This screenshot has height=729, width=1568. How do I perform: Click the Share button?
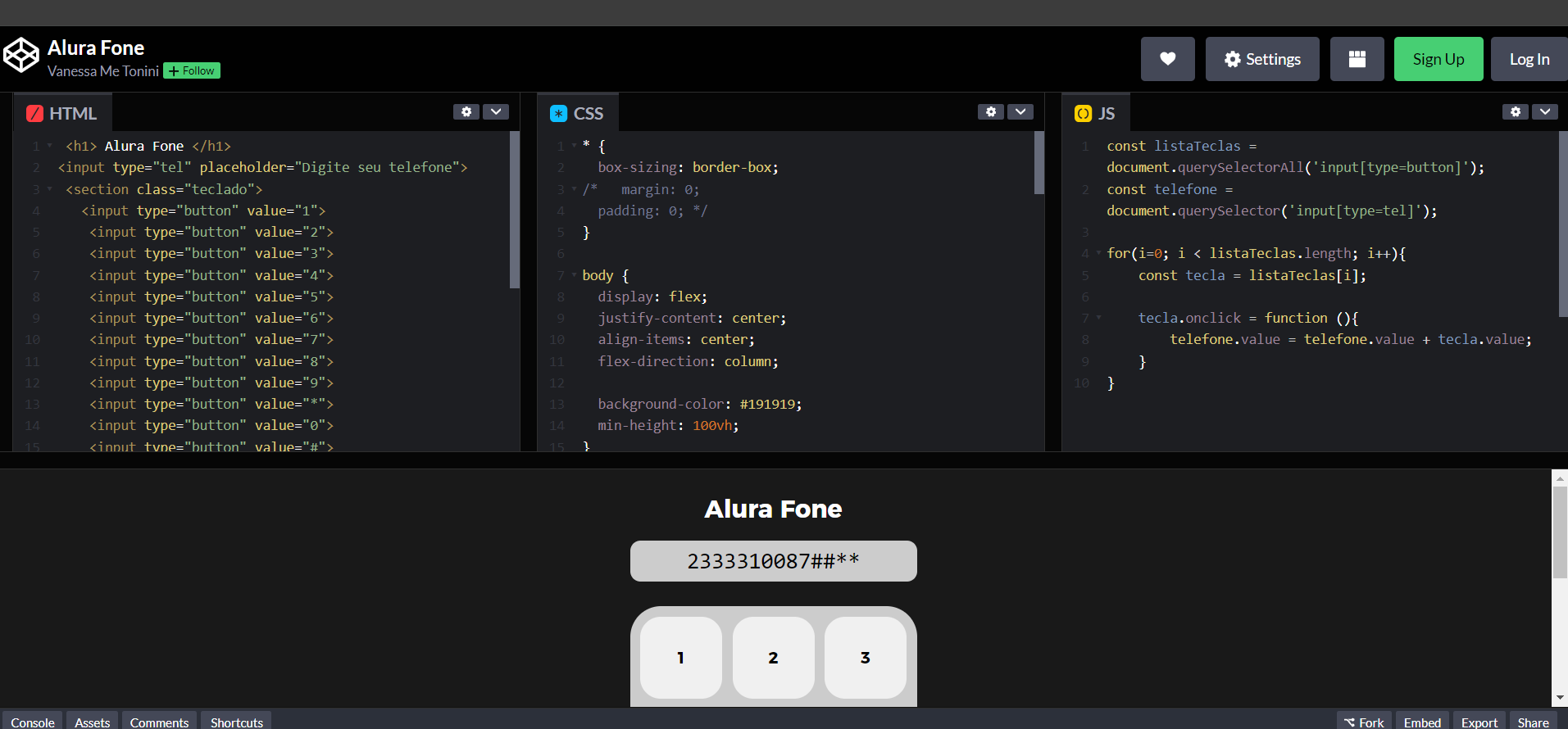(1533, 722)
